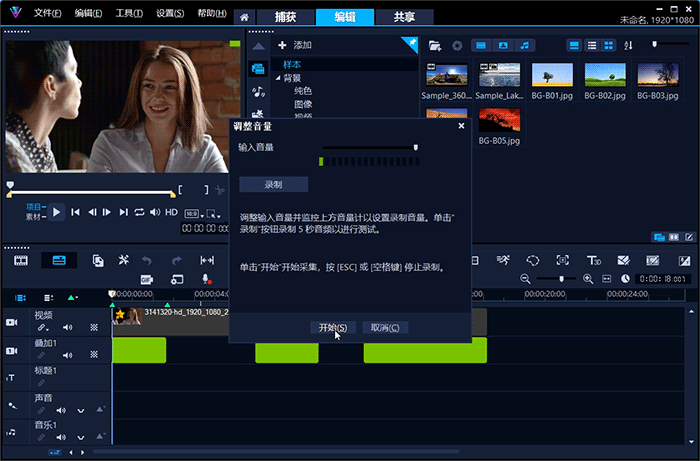
Task: Jump to preview end
Action: (x=123, y=212)
